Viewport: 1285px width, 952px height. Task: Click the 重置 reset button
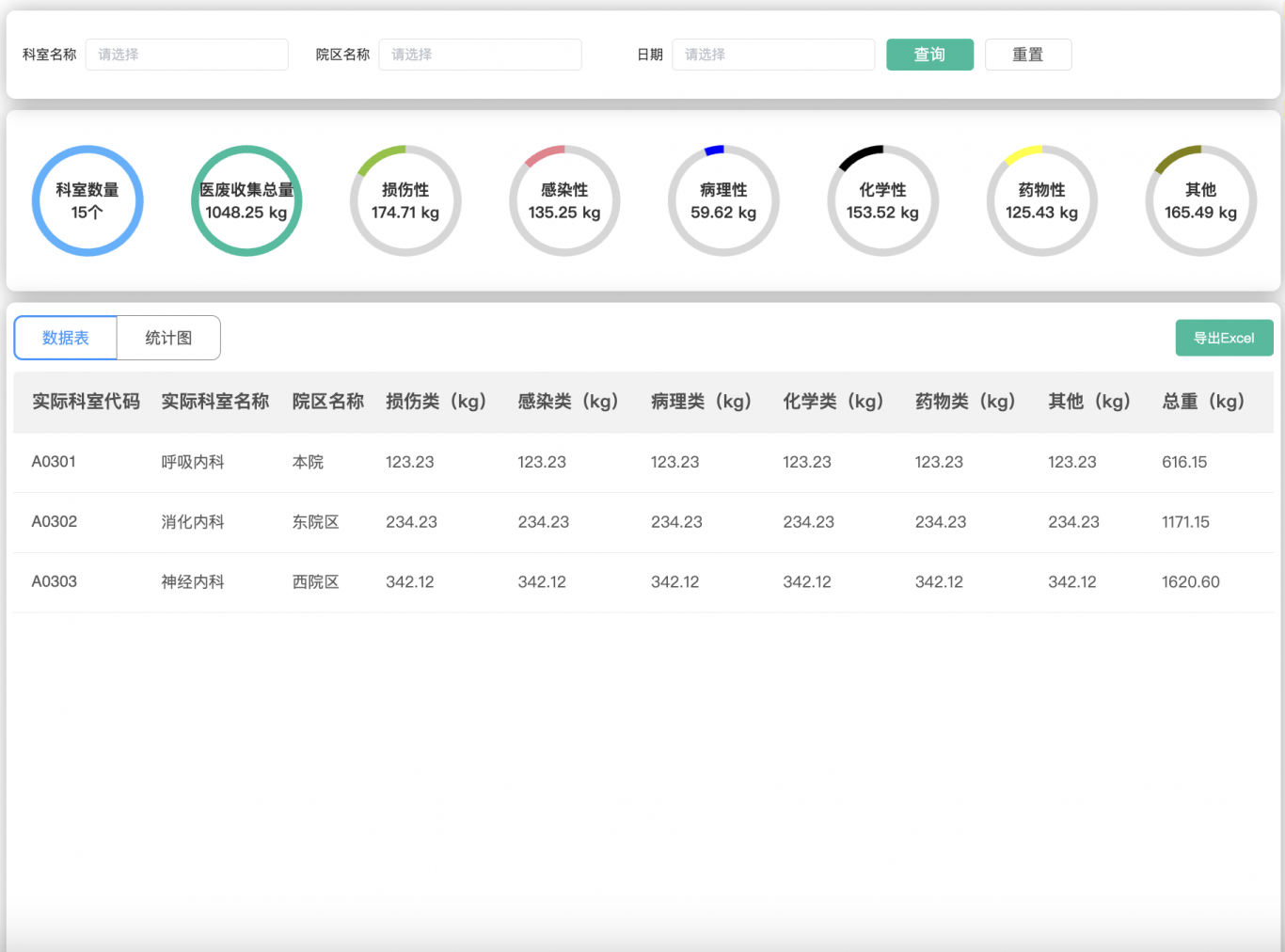coord(1027,55)
